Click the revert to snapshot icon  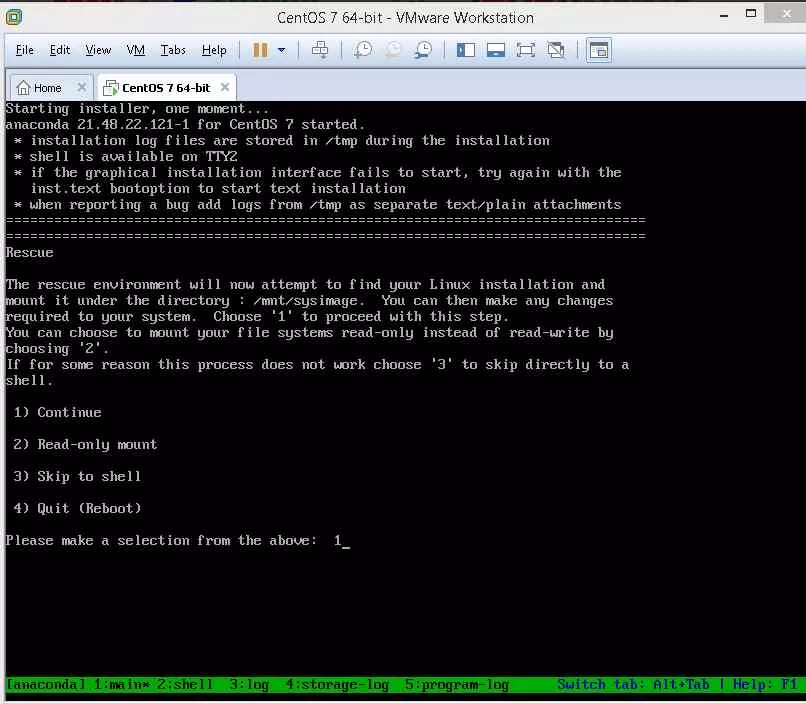click(393, 50)
